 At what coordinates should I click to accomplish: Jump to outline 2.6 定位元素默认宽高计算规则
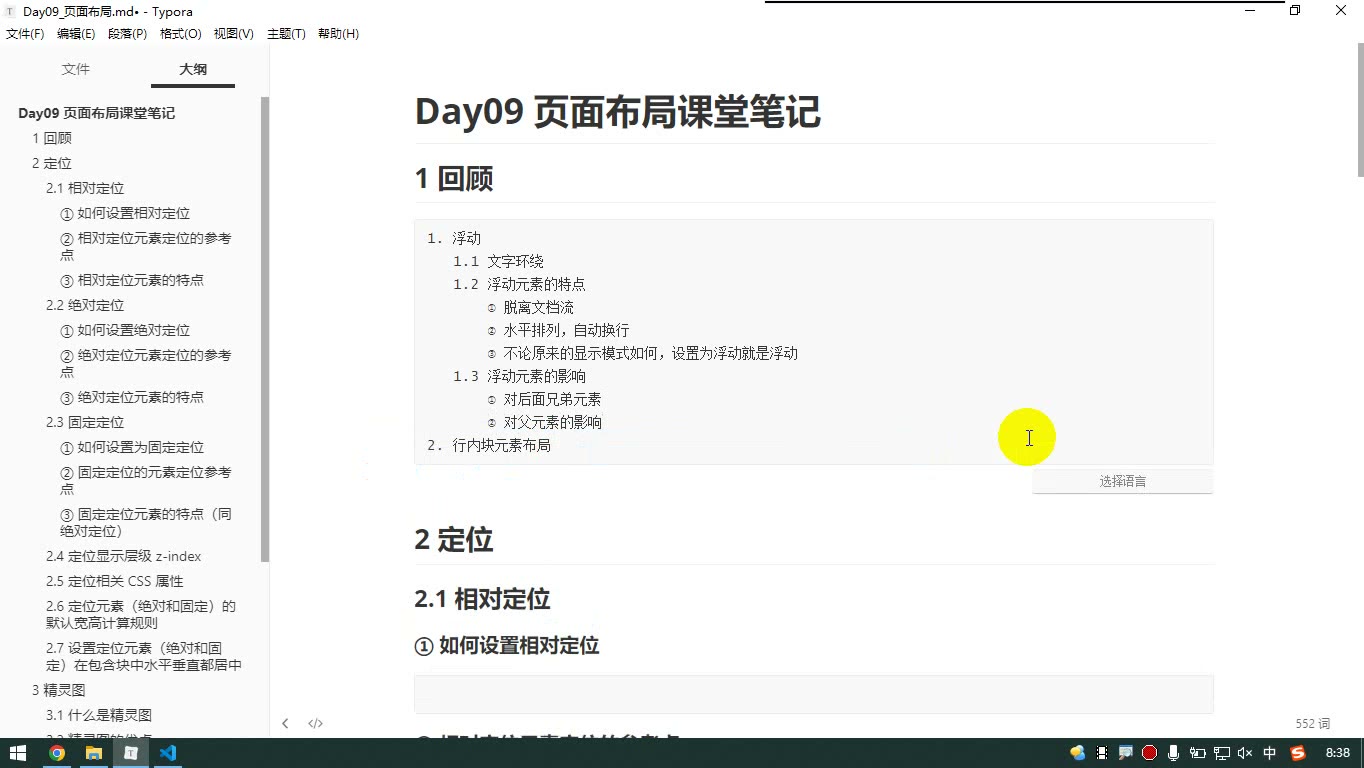pyautogui.click(x=141, y=614)
